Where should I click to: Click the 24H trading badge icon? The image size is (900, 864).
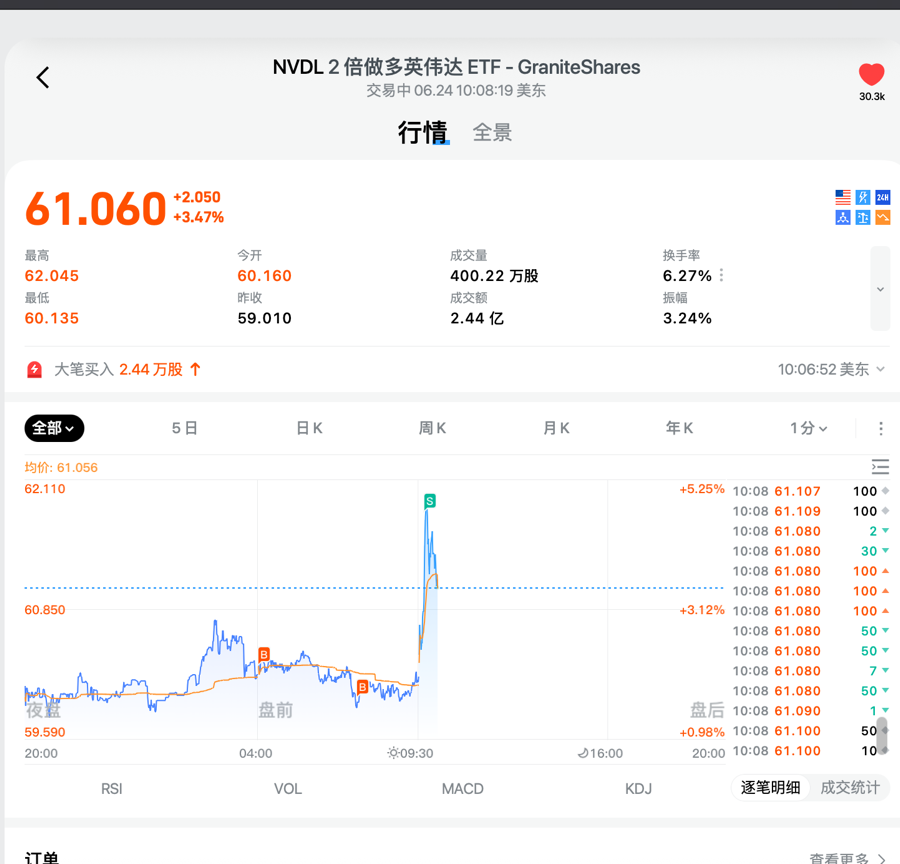883,198
